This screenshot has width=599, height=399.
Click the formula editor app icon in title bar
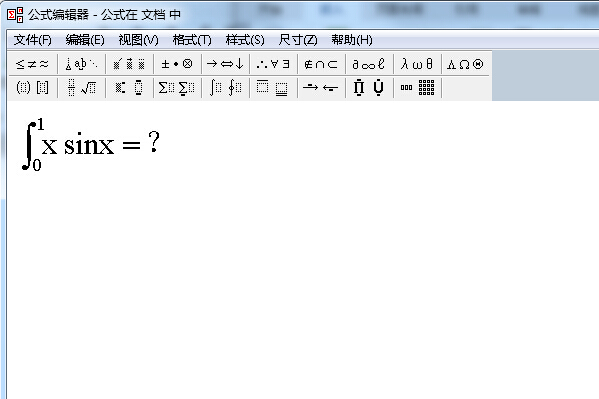(x=15, y=15)
